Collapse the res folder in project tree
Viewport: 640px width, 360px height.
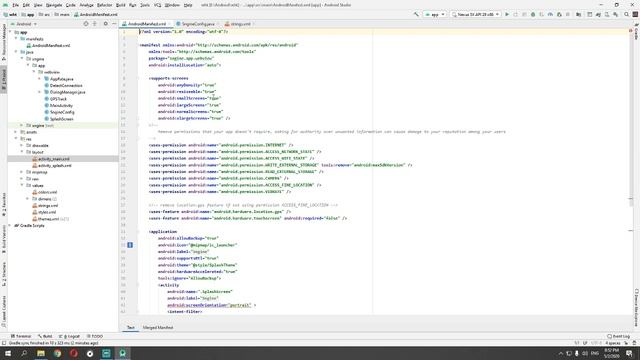16,139
